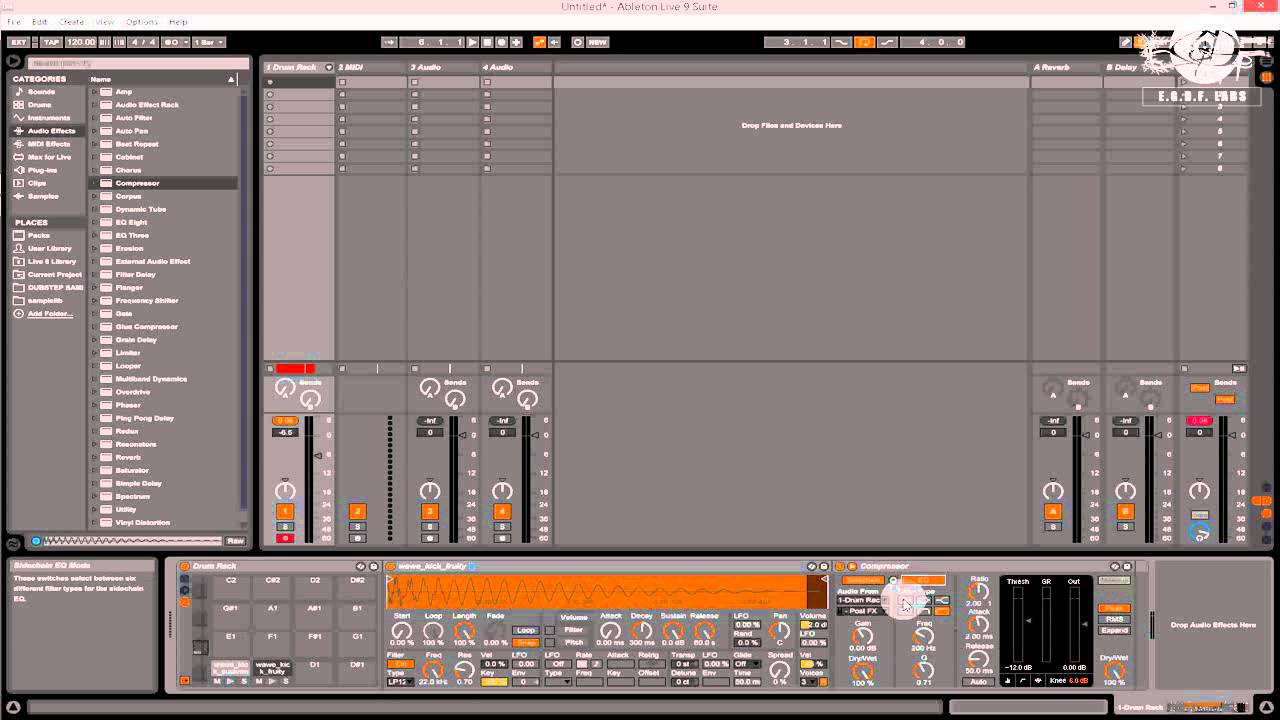Toggle track 3 activator button

pyautogui.click(x=430, y=511)
